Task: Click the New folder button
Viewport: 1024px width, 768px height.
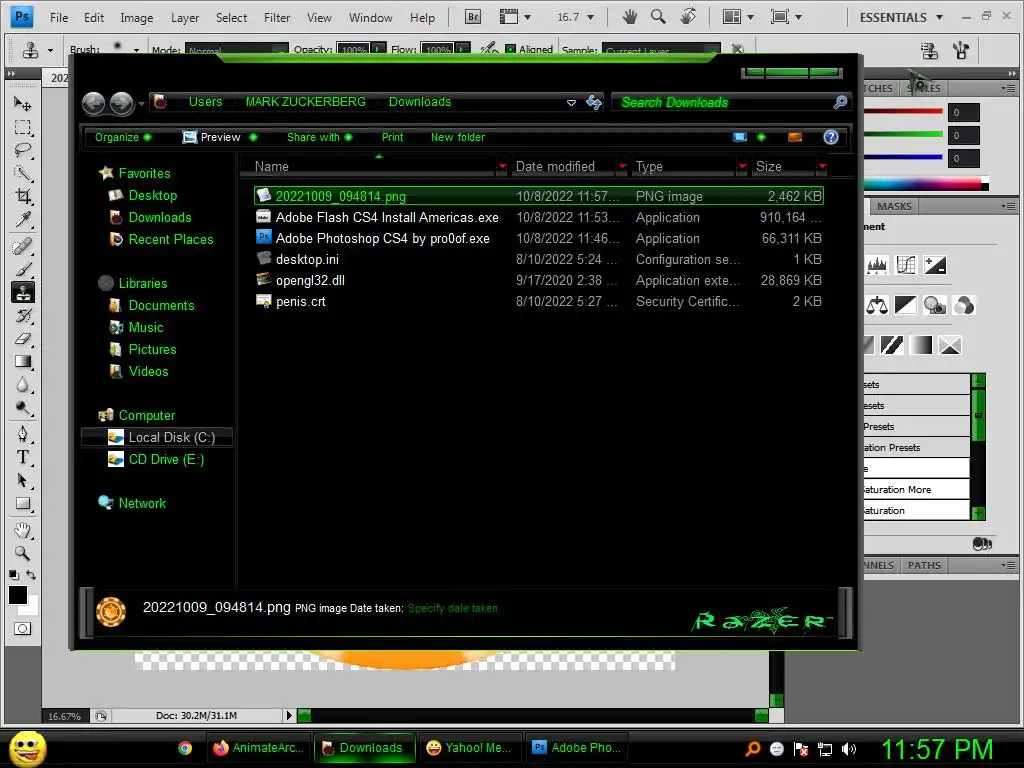Action: point(458,137)
